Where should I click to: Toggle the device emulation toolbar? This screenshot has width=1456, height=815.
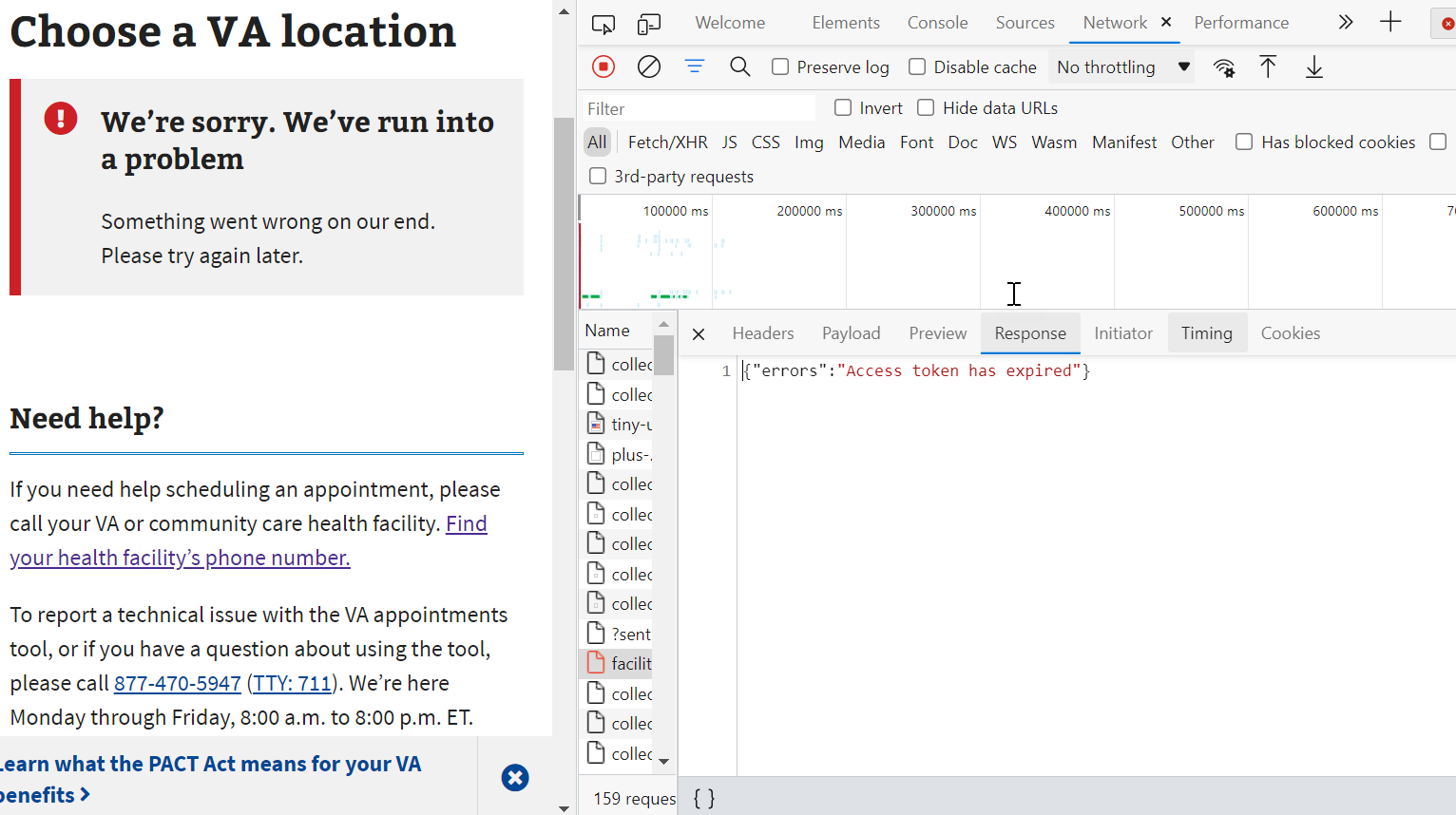[649, 22]
